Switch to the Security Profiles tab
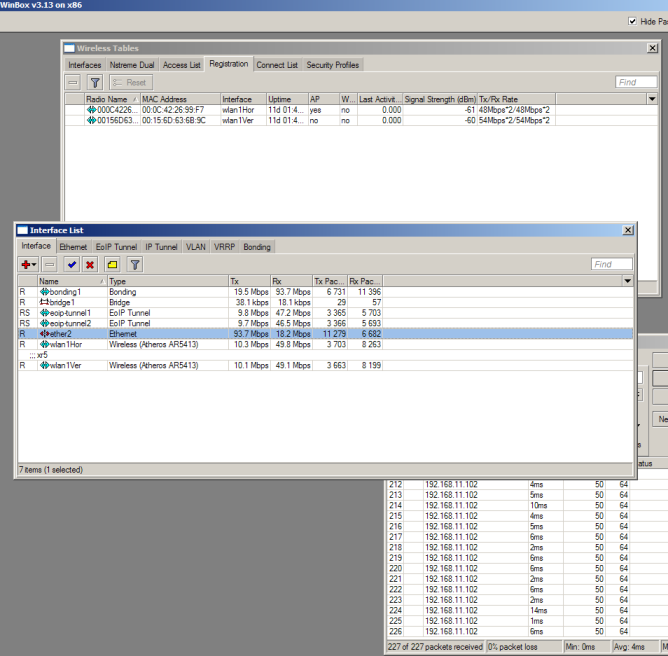Image resolution: width=668 pixels, height=656 pixels. tap(333, 65)
